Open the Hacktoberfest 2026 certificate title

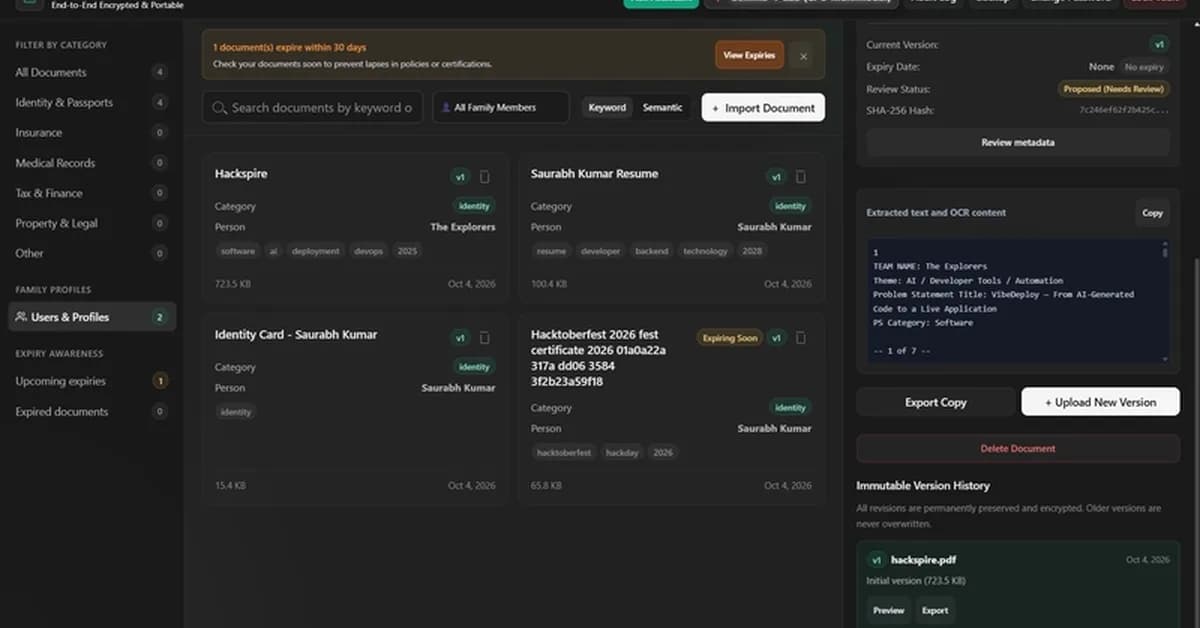coord(598,358)
